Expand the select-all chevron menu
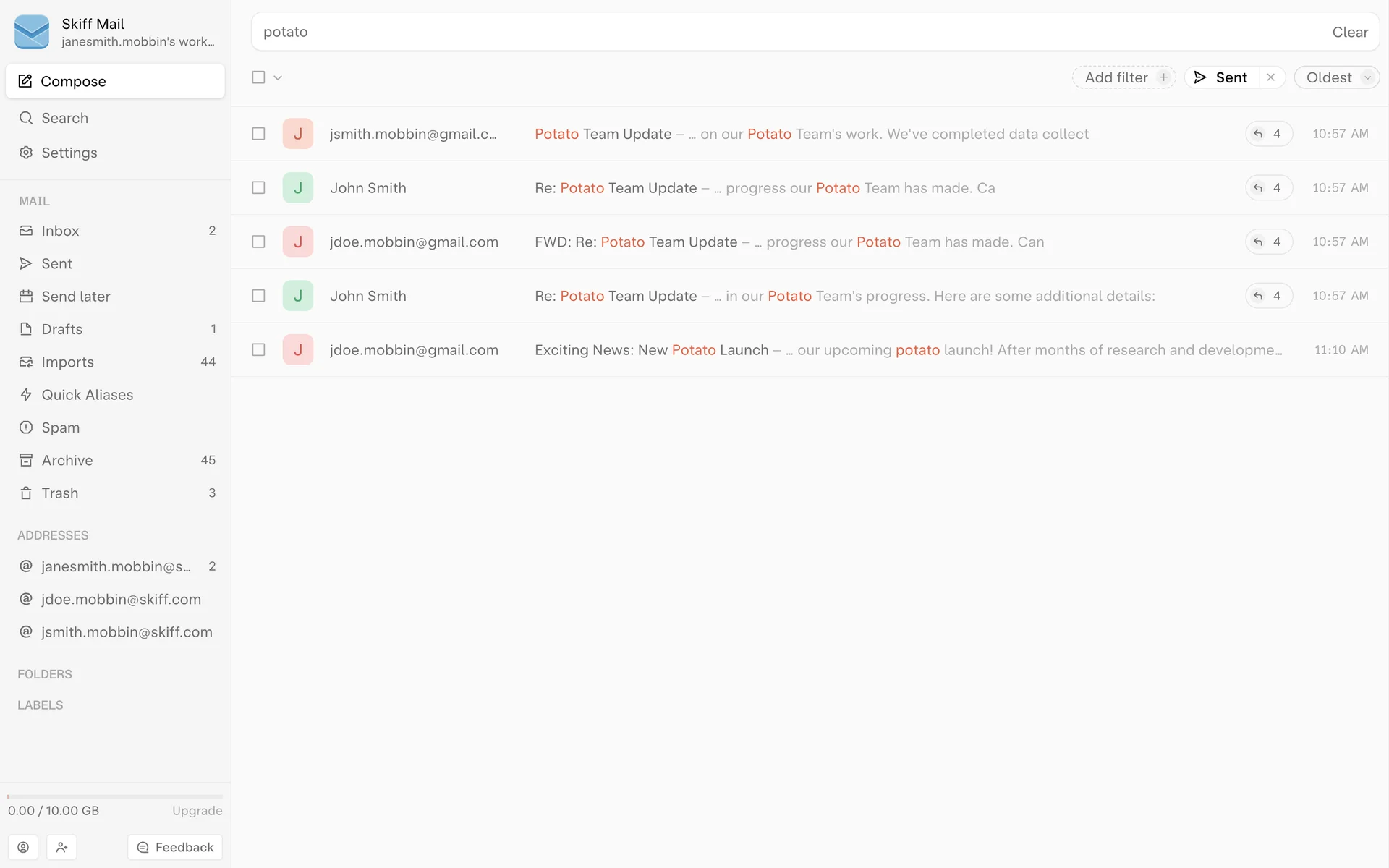Viewport: 1389px width, 868px height. [x=278, y=77]
